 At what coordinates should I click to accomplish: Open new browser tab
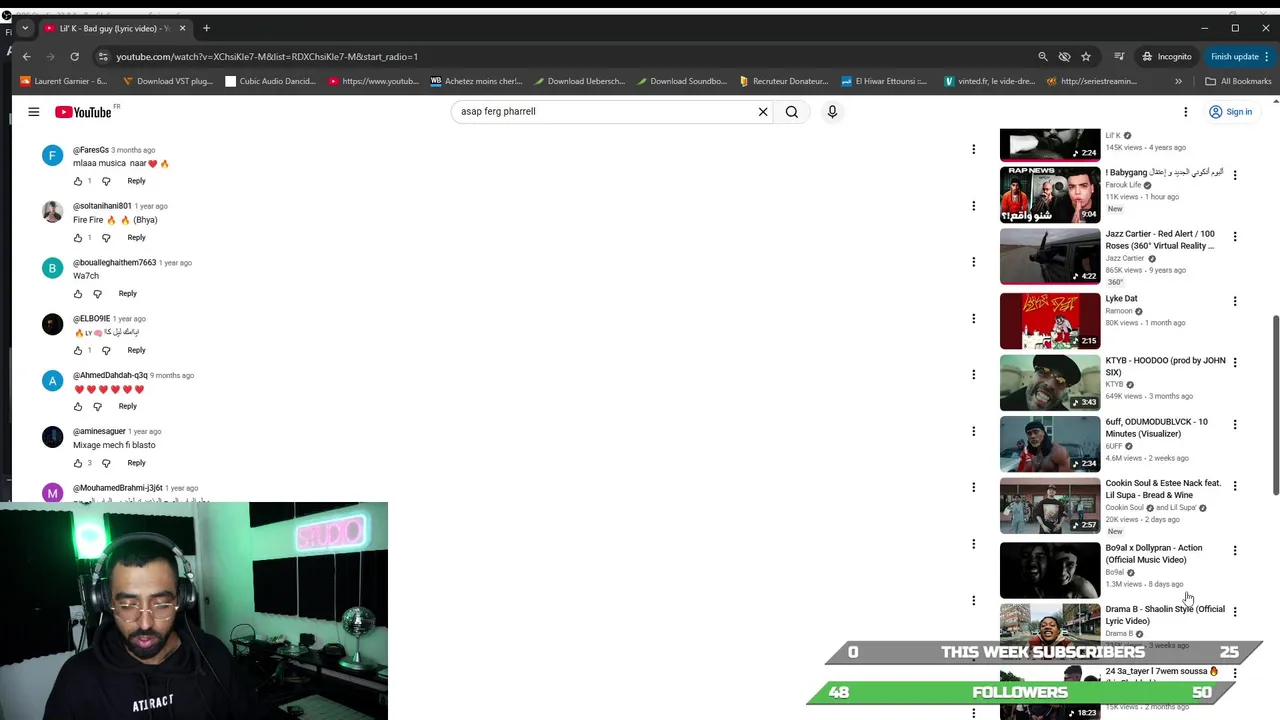(x=206, y=28)
